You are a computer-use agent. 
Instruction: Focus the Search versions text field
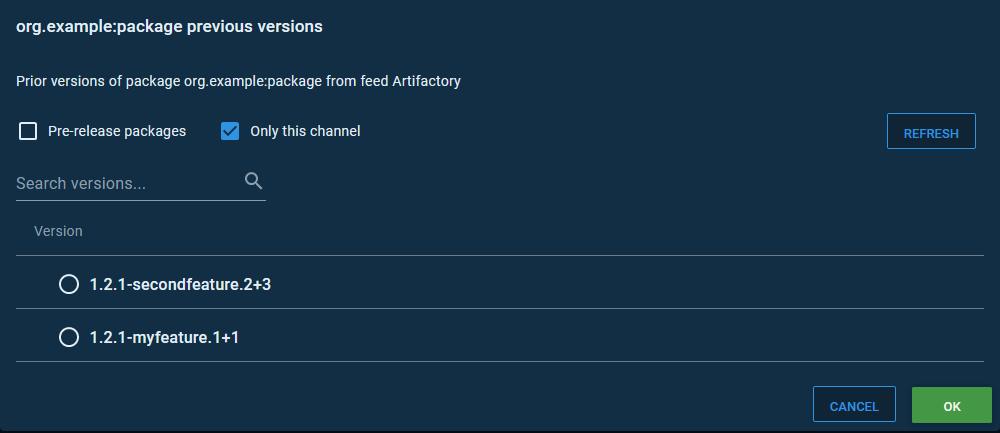125,184
